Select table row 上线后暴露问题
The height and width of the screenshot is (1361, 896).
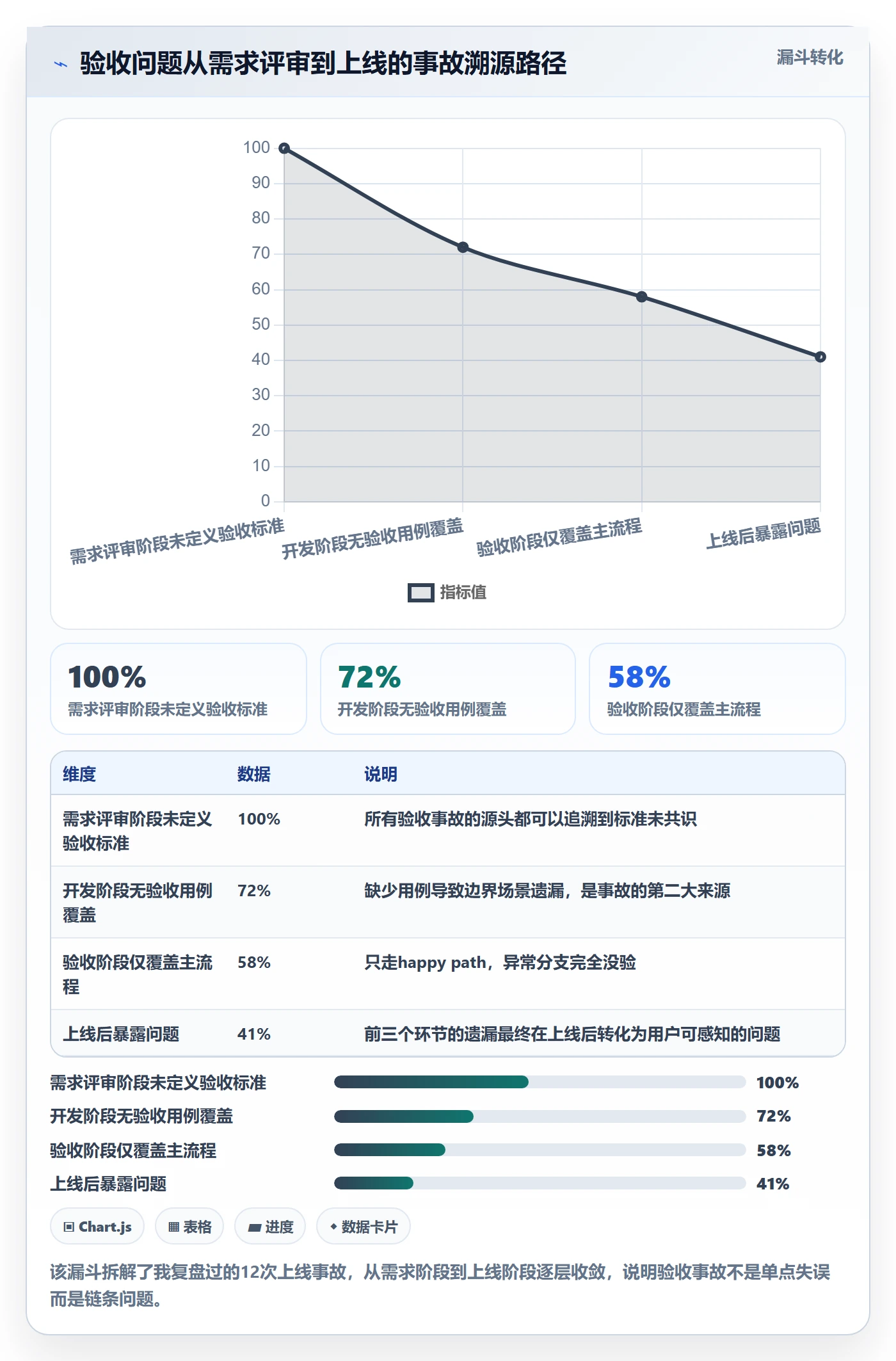[448, 1033]
